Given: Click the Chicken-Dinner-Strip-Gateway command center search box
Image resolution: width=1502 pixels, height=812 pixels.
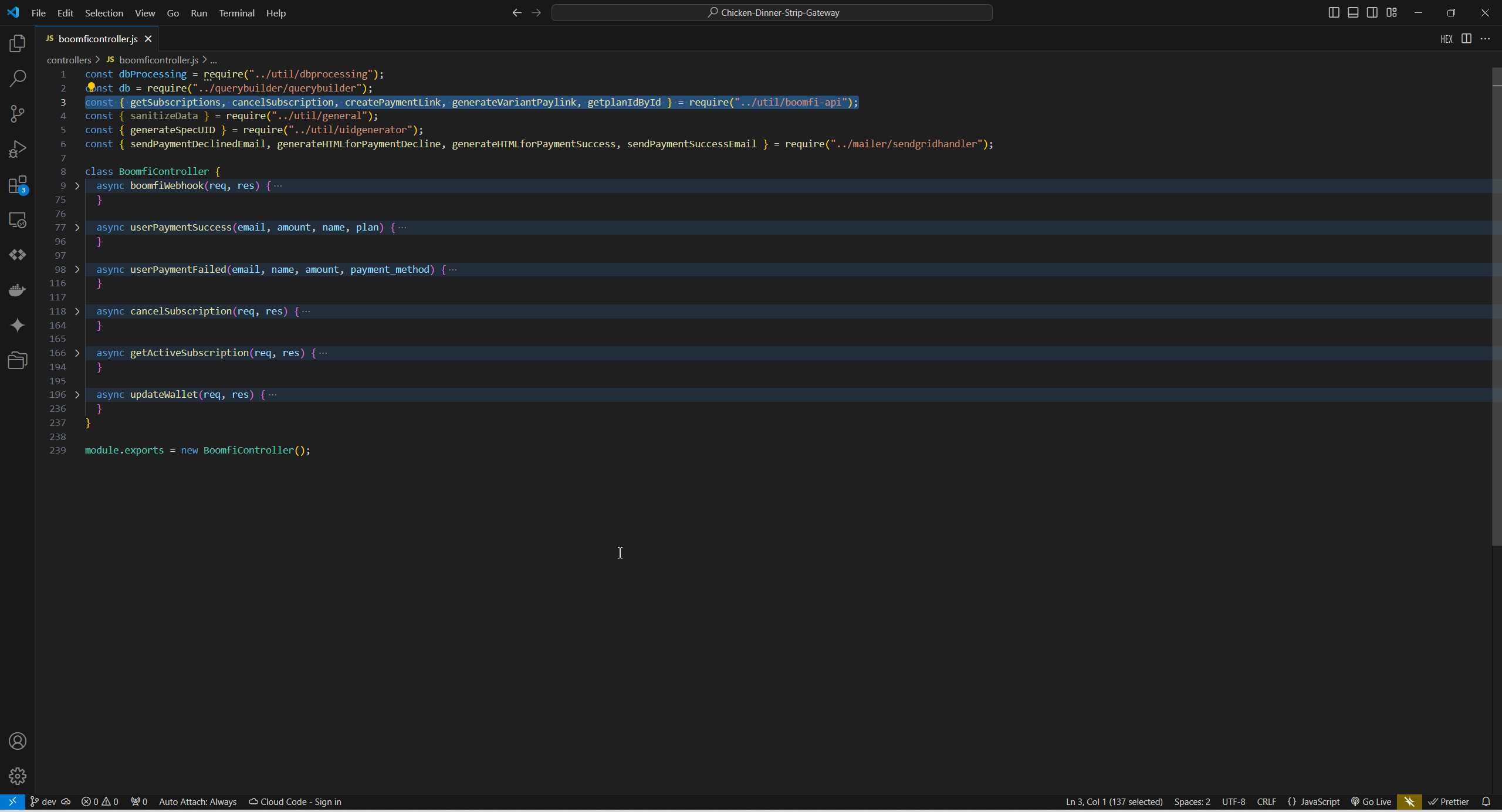Looking at the screenshot, I should (772, 12).
